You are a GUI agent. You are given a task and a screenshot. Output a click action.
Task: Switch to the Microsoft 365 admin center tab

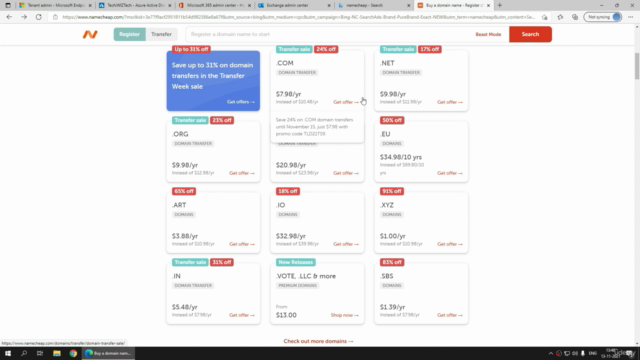(x=215, y=5)
